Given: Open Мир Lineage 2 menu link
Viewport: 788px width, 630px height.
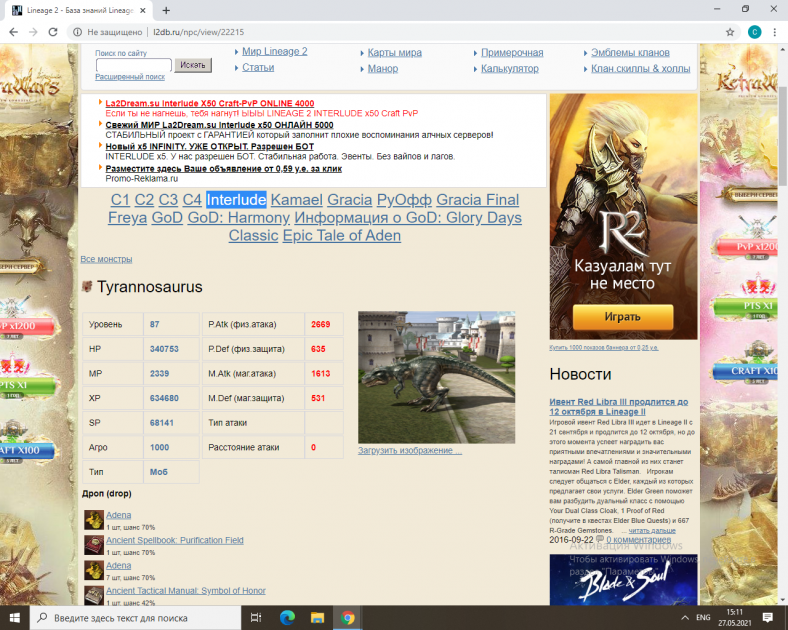Looking at the screenshot, I should (x=274, y=51).
